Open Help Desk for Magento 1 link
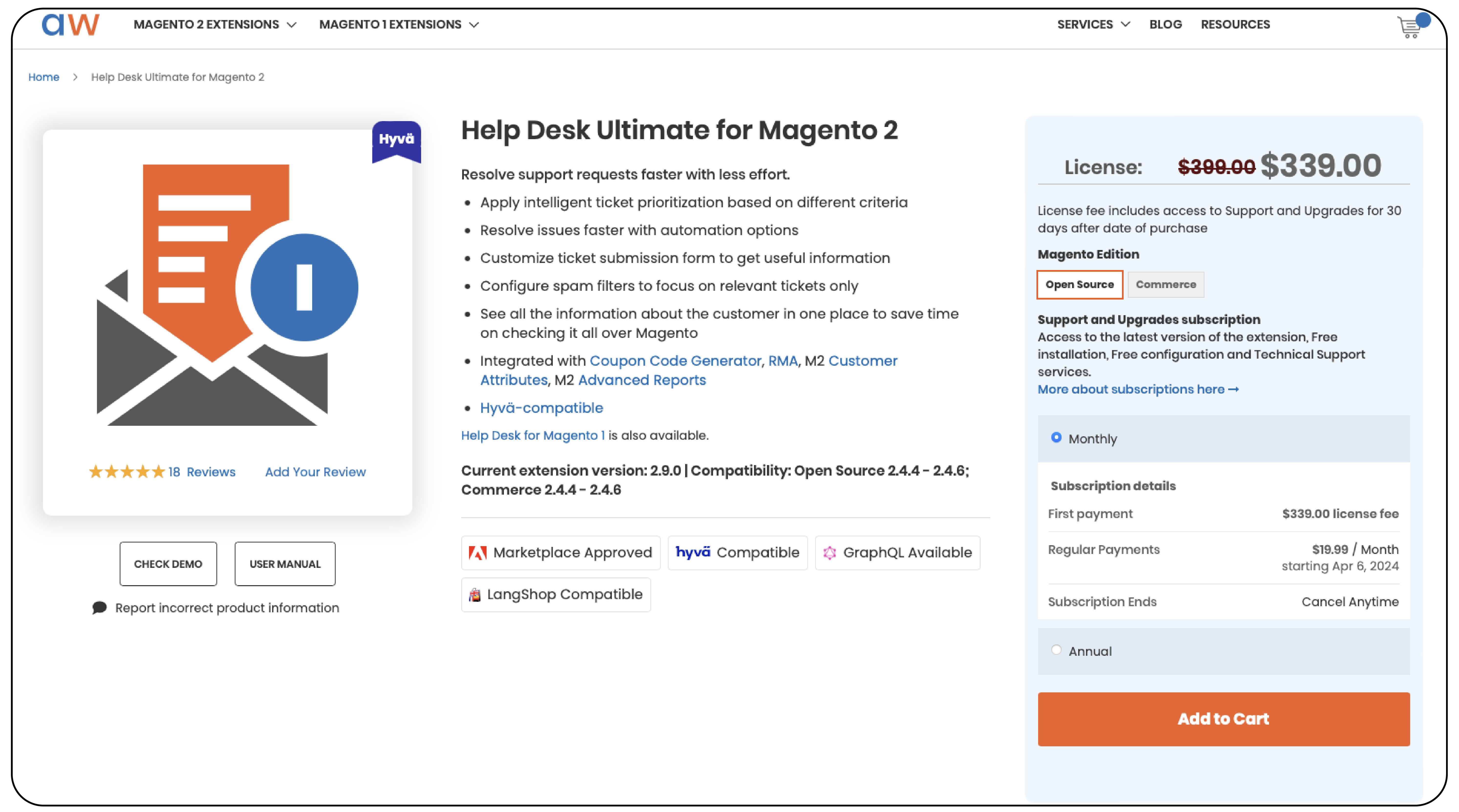Viewport: 1459px width, 812px height. pyautogui.click(x=532, y=436)
